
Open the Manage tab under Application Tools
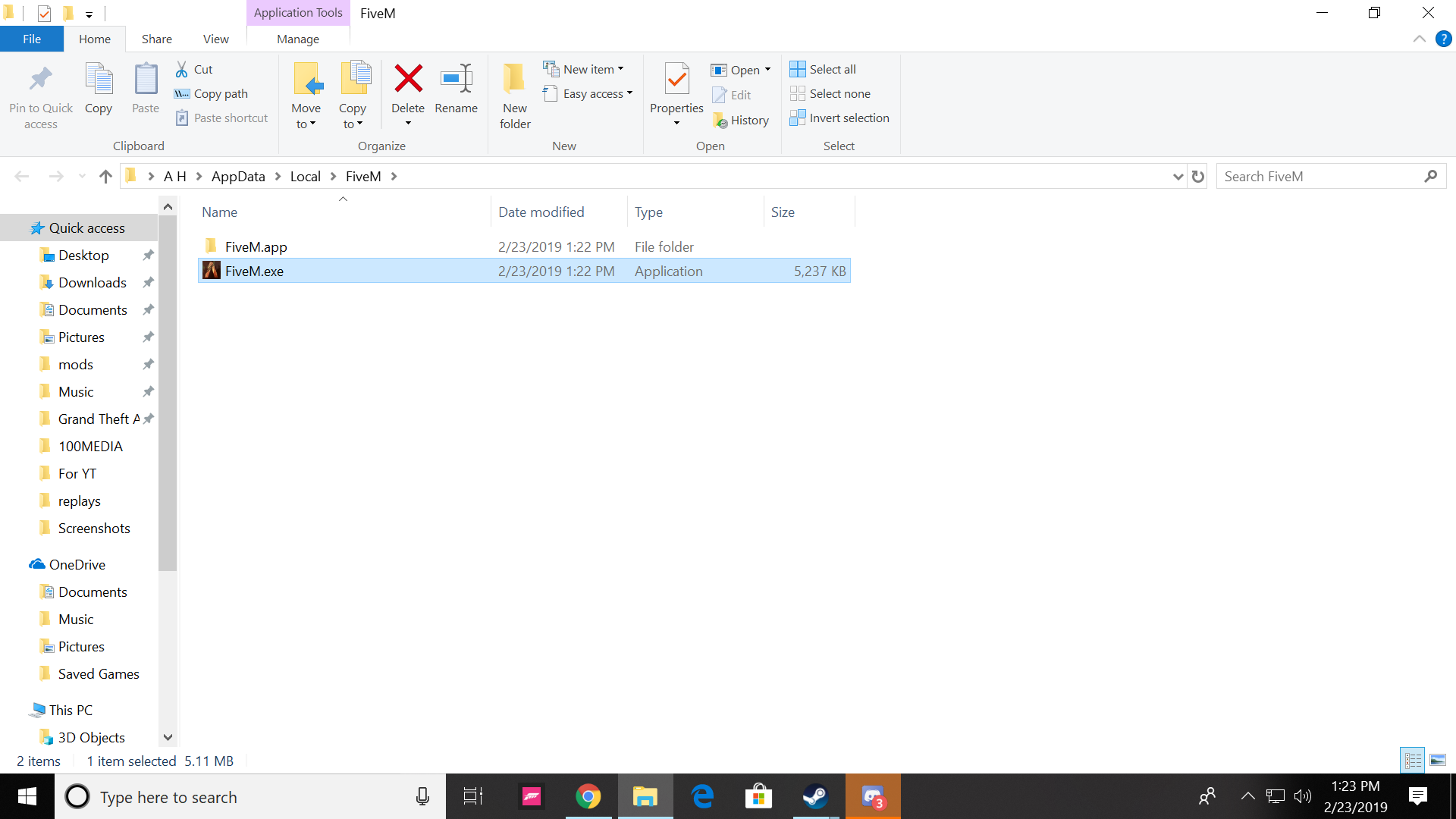(297, 39)
